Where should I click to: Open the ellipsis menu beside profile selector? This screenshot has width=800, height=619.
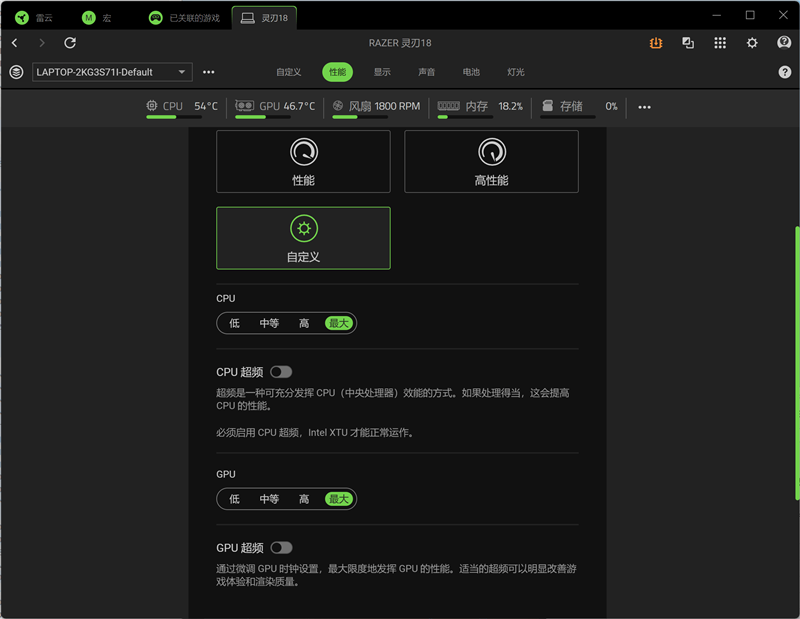(208, 72)
